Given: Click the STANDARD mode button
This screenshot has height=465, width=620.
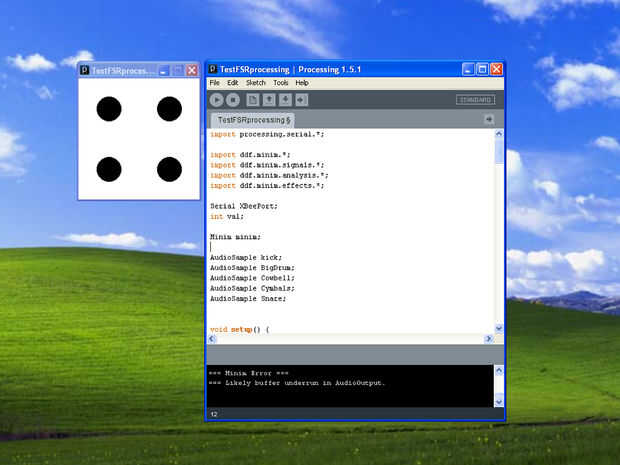Looking at the screenshot, I should pos(475,100).
